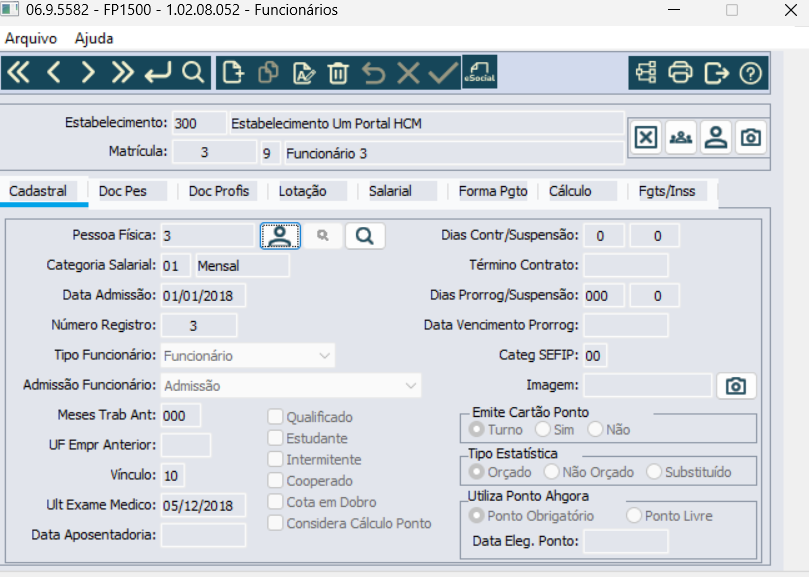
Task: Click the boxed X icon beside Estabelecimento
Action: [646, 137]
